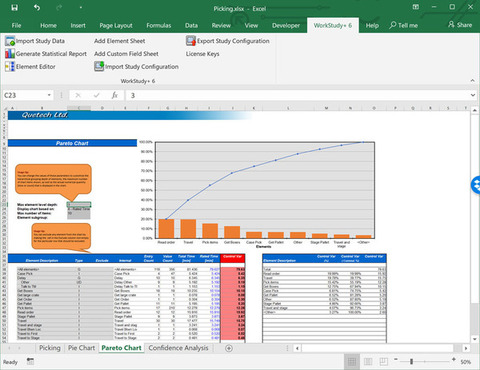The width and height of the screenshot is (480, 370).
Task: Open the Insert ribbon tab
Action: (78, 25)
